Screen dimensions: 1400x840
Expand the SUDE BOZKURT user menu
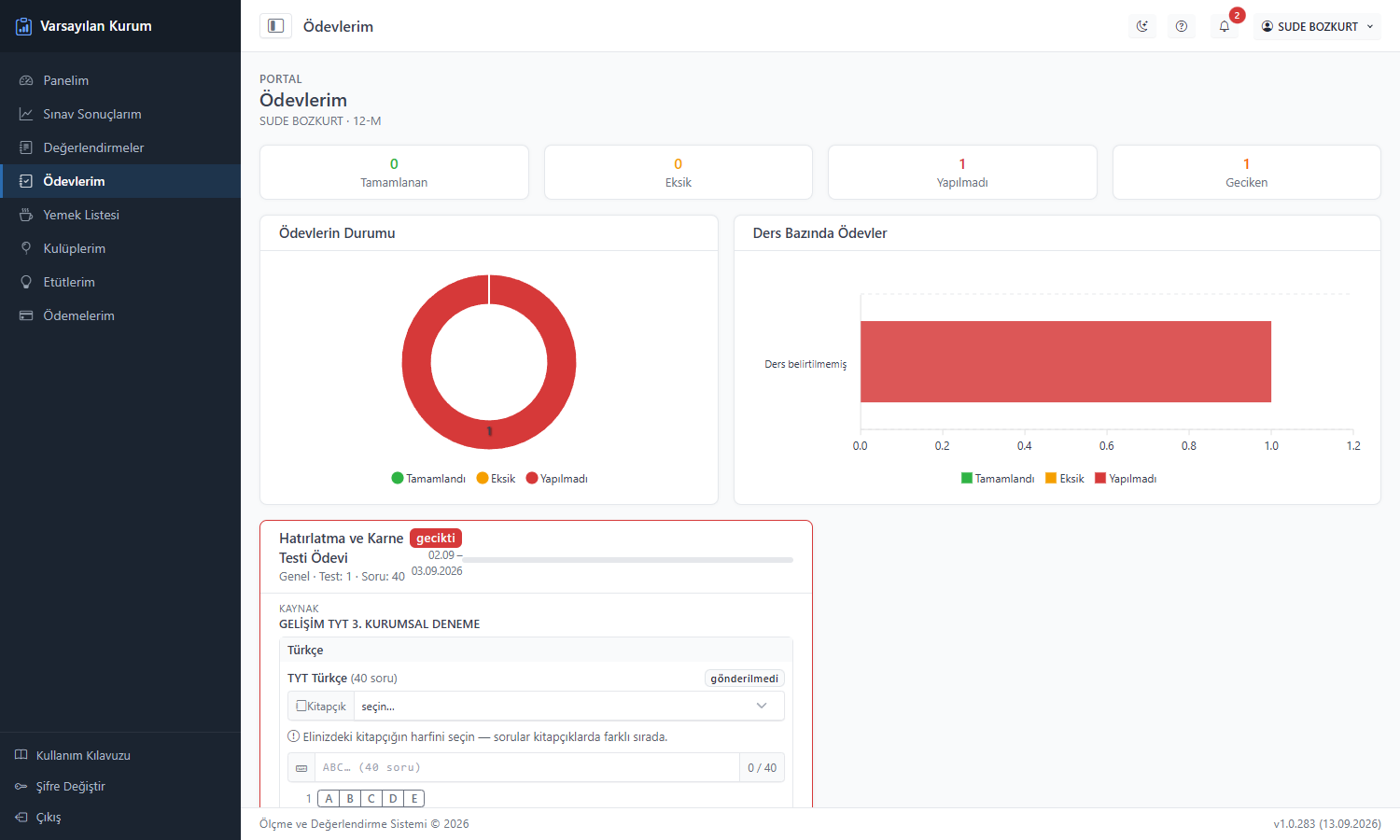1317,26
